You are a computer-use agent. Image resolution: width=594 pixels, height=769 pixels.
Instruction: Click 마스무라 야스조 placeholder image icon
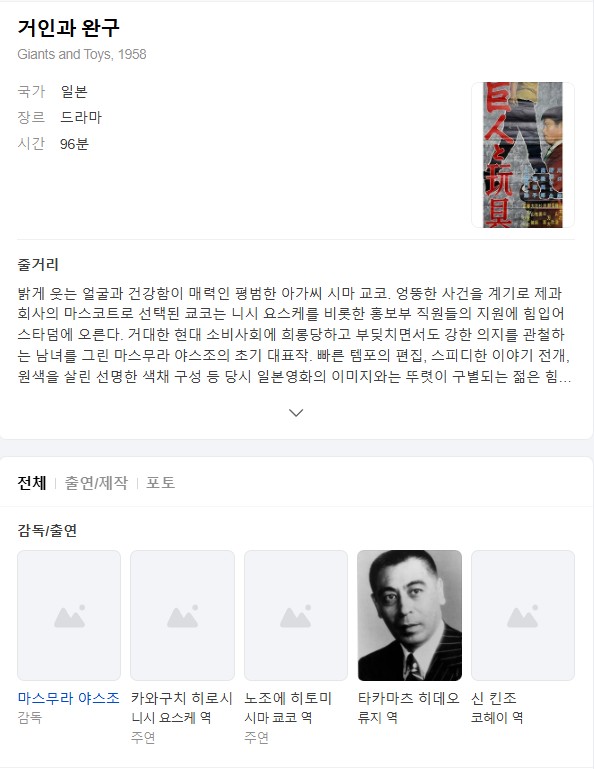pos(69,615)
